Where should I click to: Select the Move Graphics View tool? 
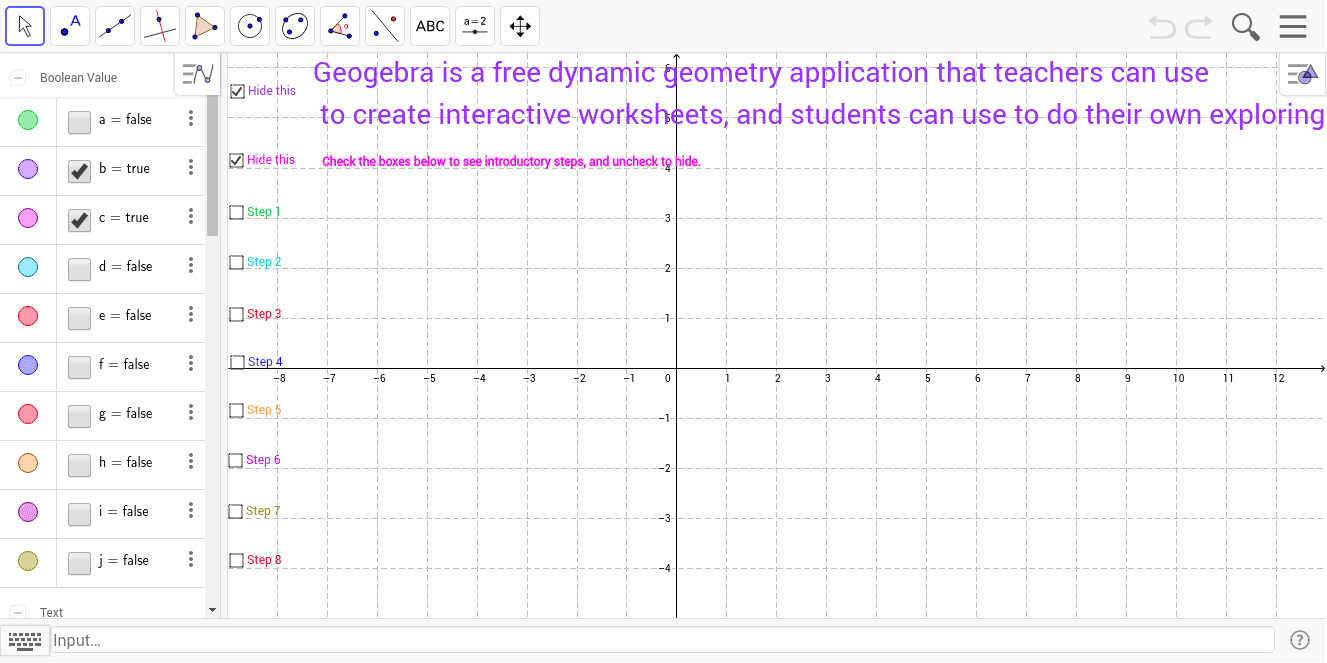click(x=520, y=26)
